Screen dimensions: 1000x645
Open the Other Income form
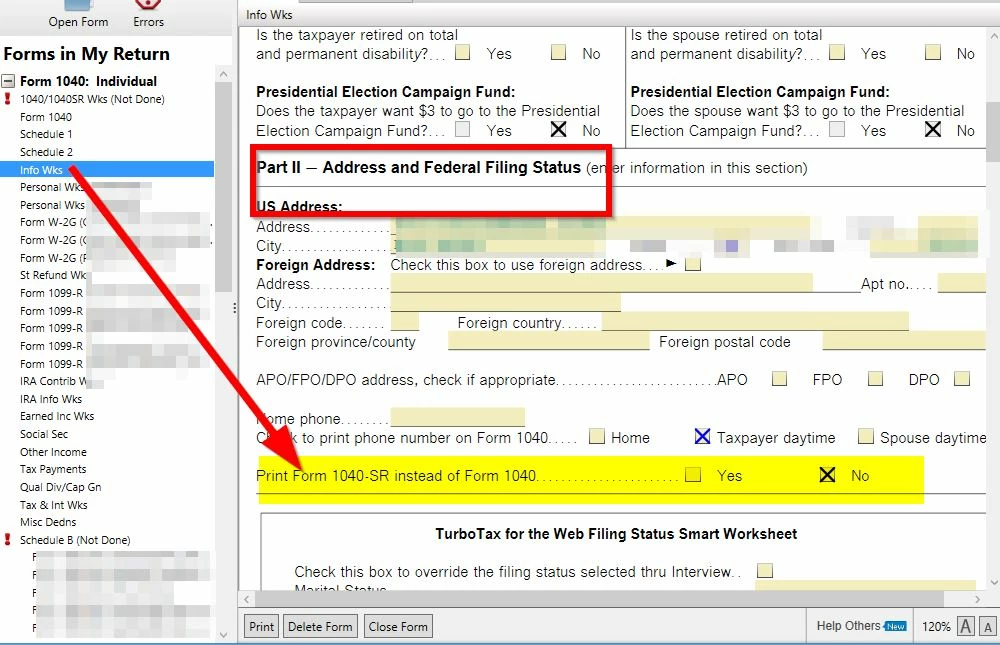(x=53, y=452)
